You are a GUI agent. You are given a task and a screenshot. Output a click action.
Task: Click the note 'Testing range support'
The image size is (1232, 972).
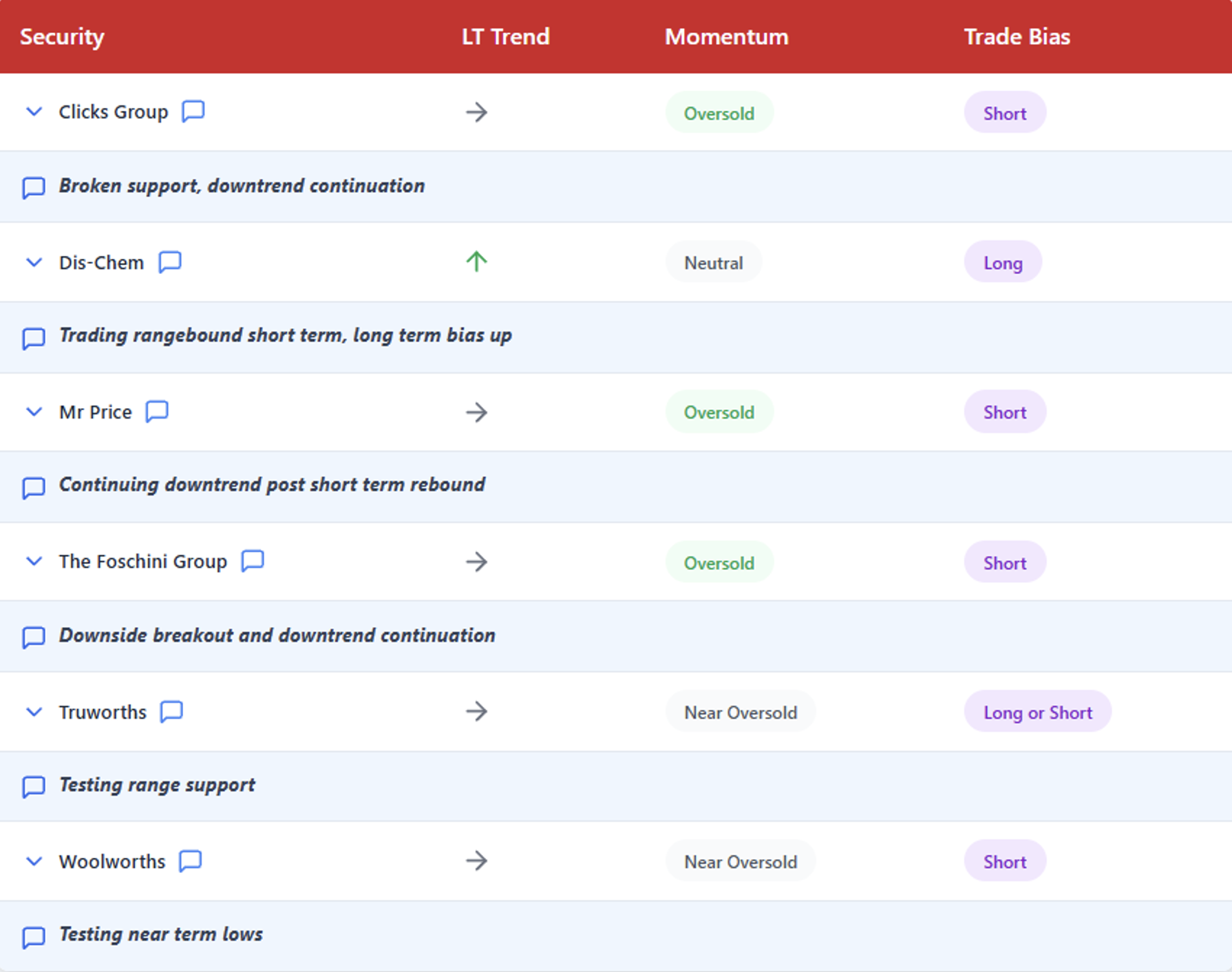click(157, 785)
